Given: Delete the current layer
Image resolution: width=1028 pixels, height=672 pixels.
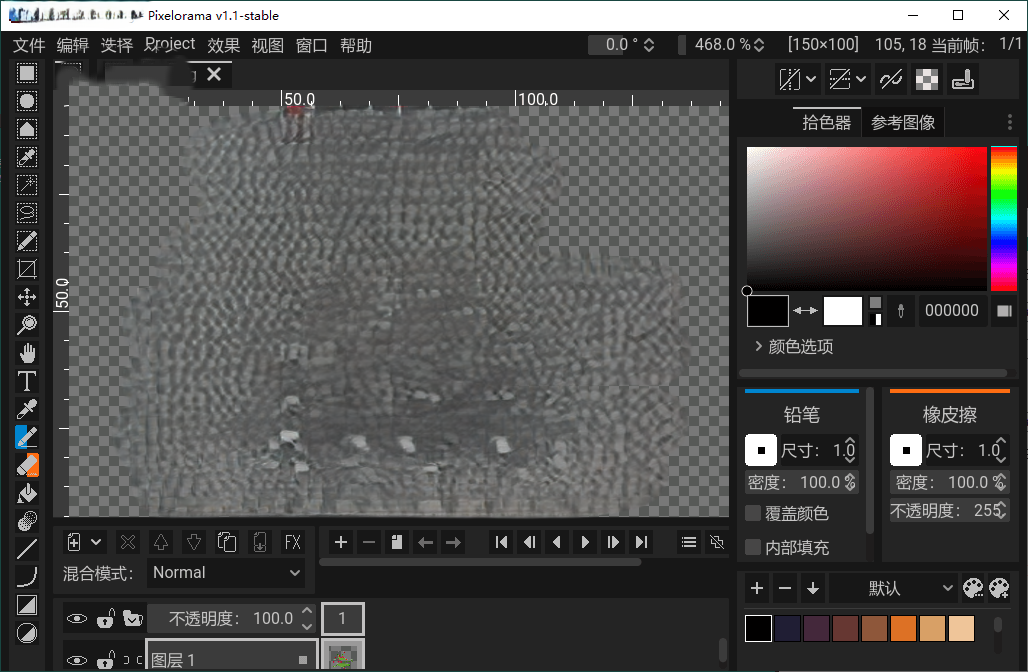Looking at the screenshot, I should coord(128,542).
